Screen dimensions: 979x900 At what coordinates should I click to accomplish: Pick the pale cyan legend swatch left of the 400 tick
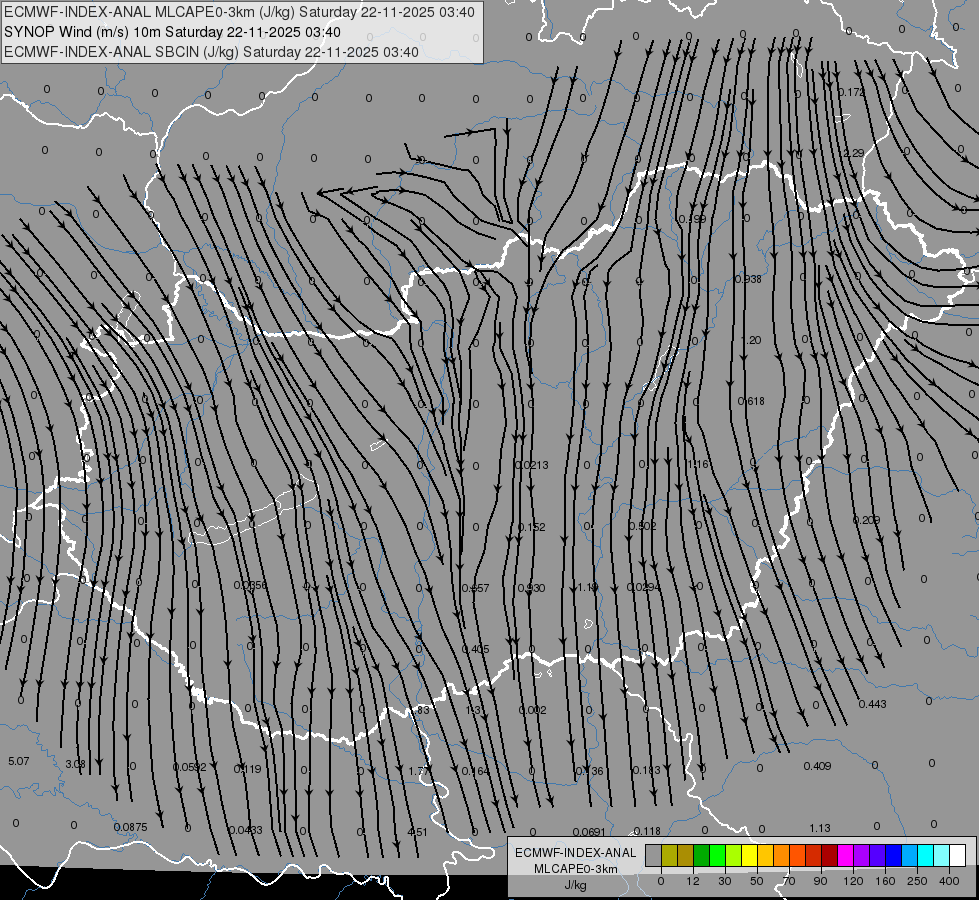(x=942, y=856)
